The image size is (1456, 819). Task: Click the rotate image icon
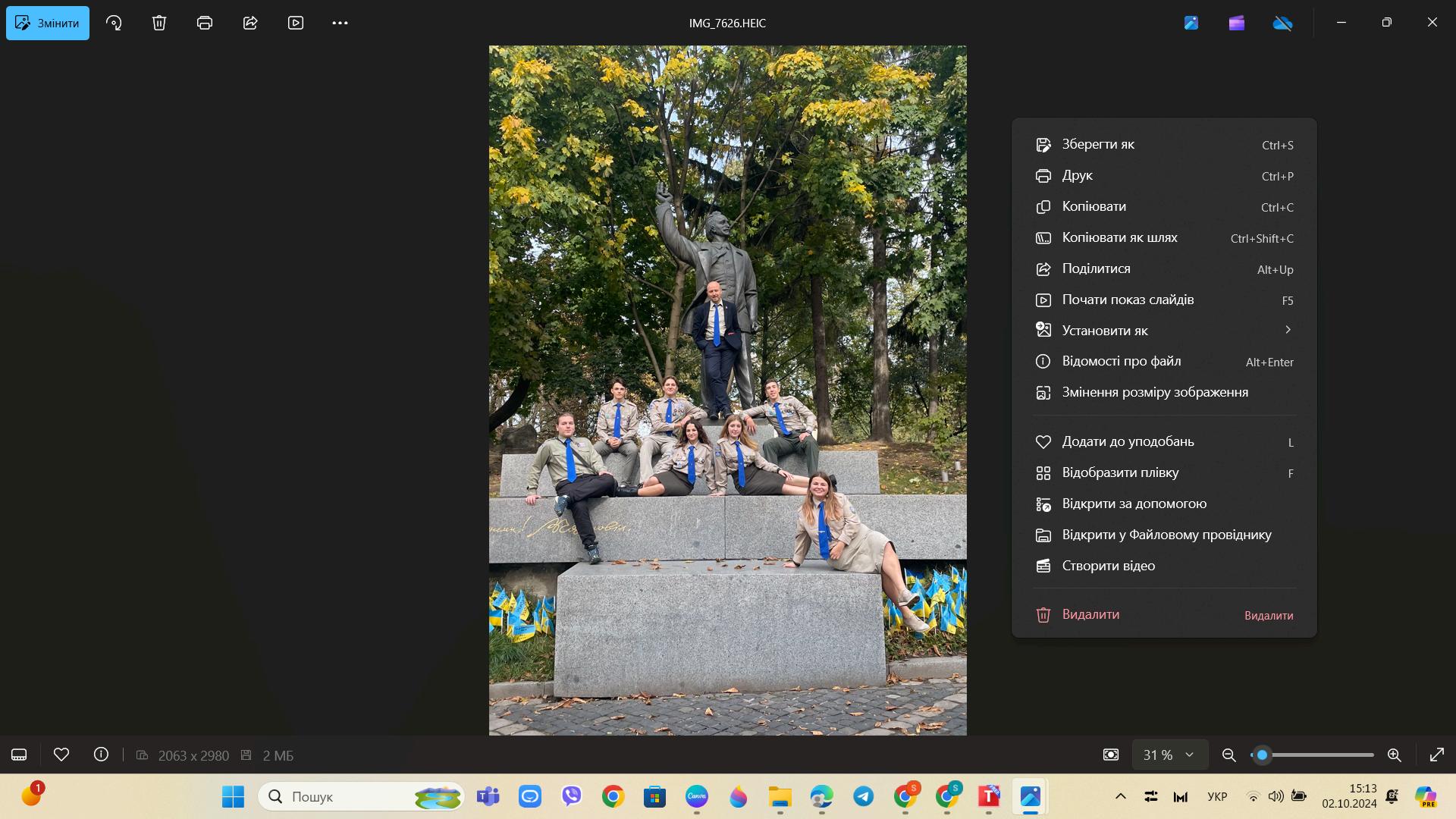click(x=114, y=23)
